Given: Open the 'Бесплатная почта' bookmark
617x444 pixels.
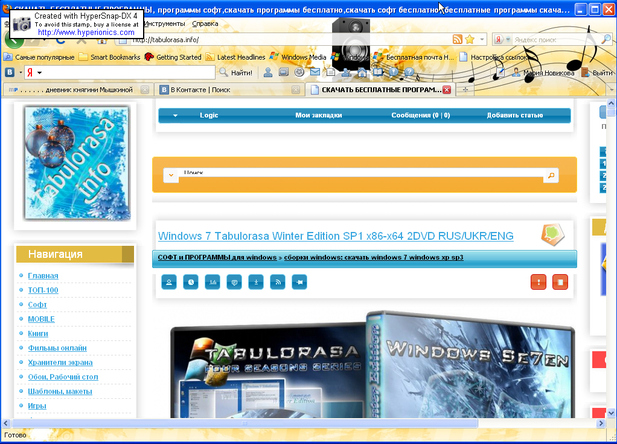Looking at the screenshot, I should point(414,57).
